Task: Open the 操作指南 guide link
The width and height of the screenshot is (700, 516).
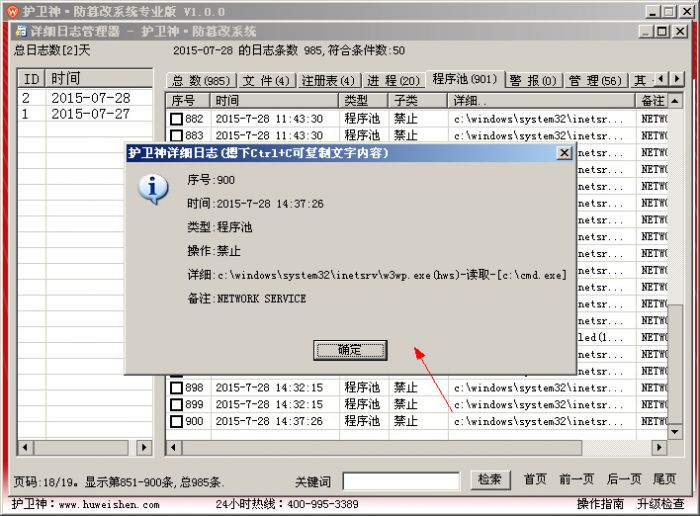Action: pos(600,504)
